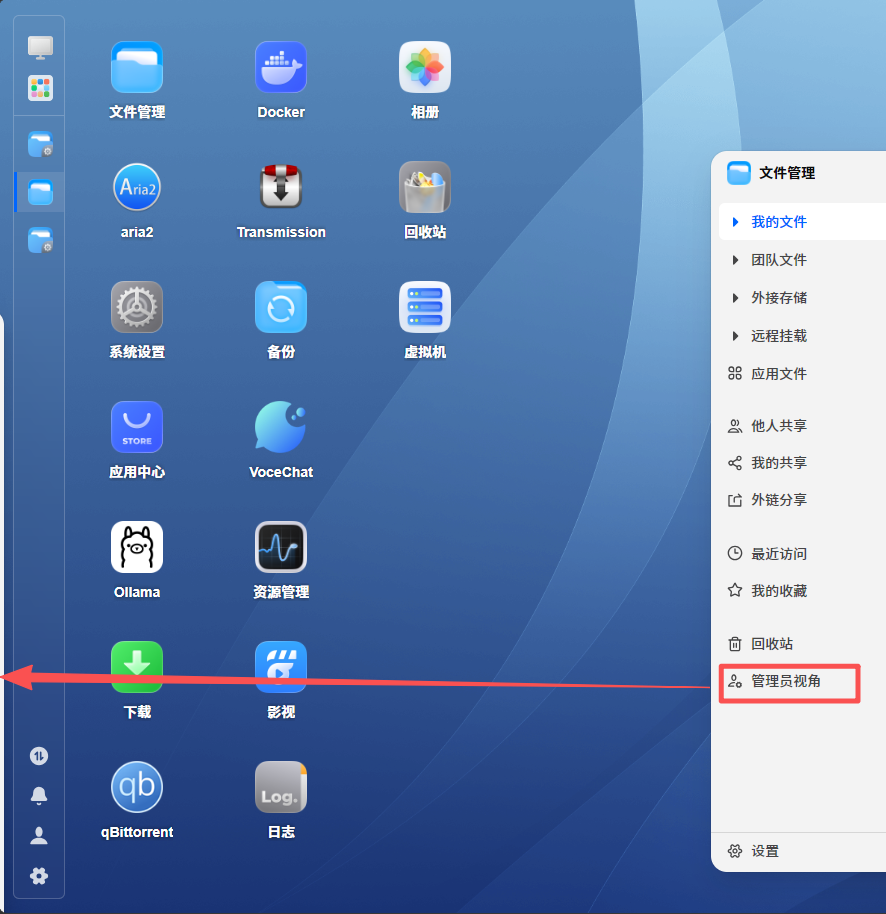Viewport: 886px width, 914px height.
Task: Open the 应用中心 store app
Action: (137, 427)
